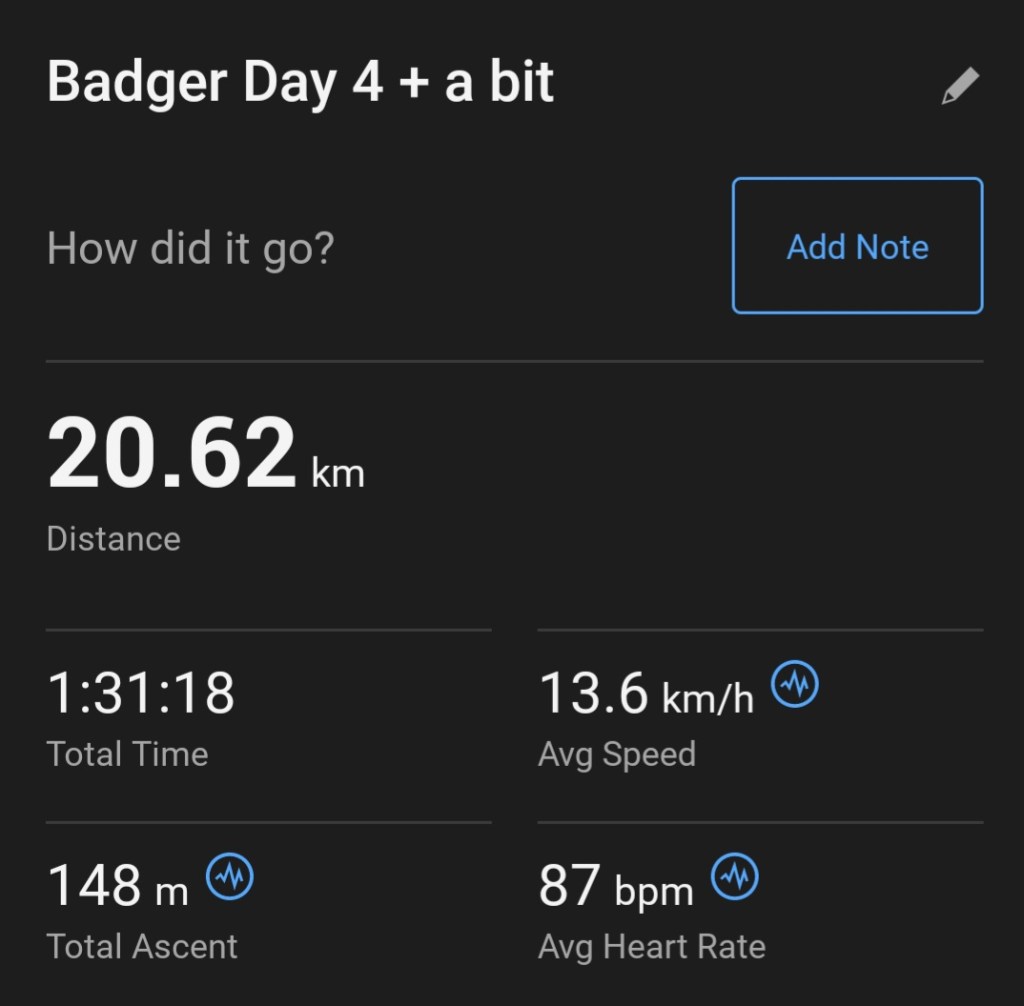
Task: Open the chart icon beside Avg Heart Rate
Action: pyautogui.click(x=735, y=878)
